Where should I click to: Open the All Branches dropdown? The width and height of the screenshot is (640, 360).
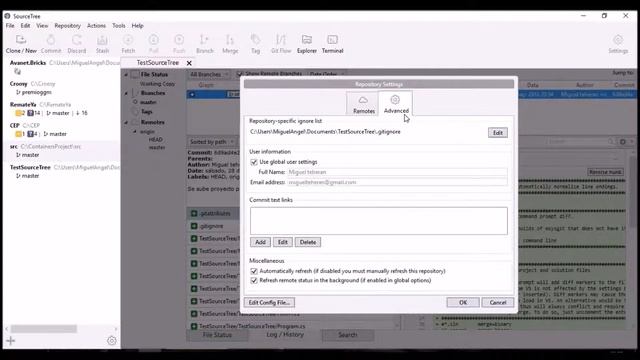(210, 74)
